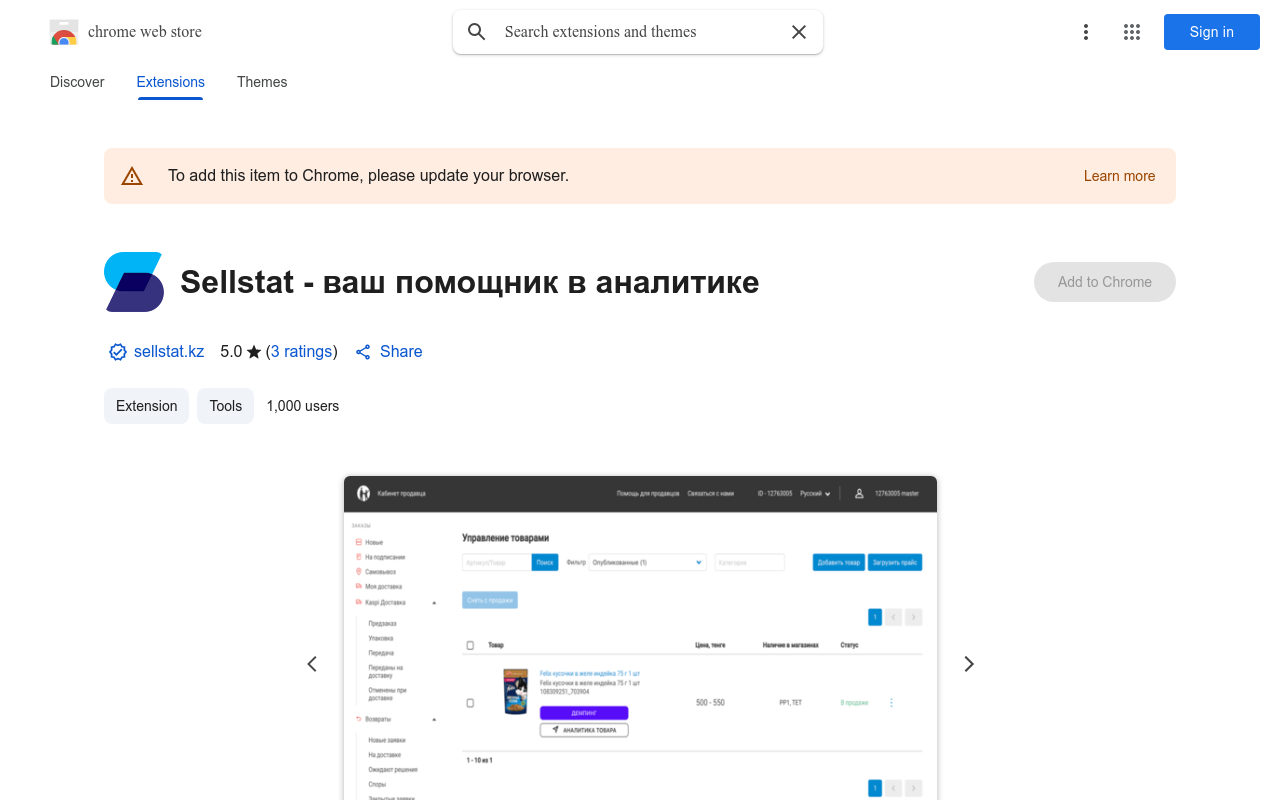Image resolution: width=1280 pixels, height=800 pixels.
Task: Switch to the Discover tab
Action: tap(77, 82)
